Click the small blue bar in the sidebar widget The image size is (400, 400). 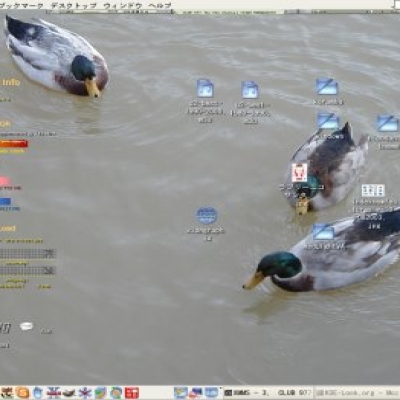pyautogui.click(x=5, y=201)
